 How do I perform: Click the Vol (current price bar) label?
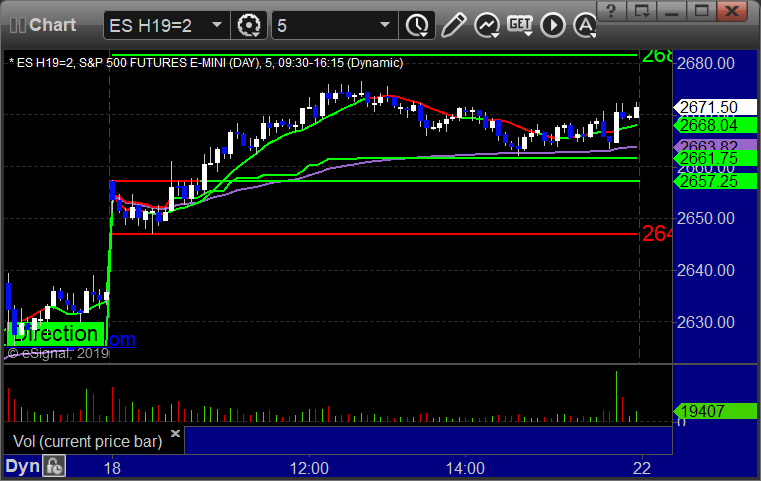click(x=87, y=441)
